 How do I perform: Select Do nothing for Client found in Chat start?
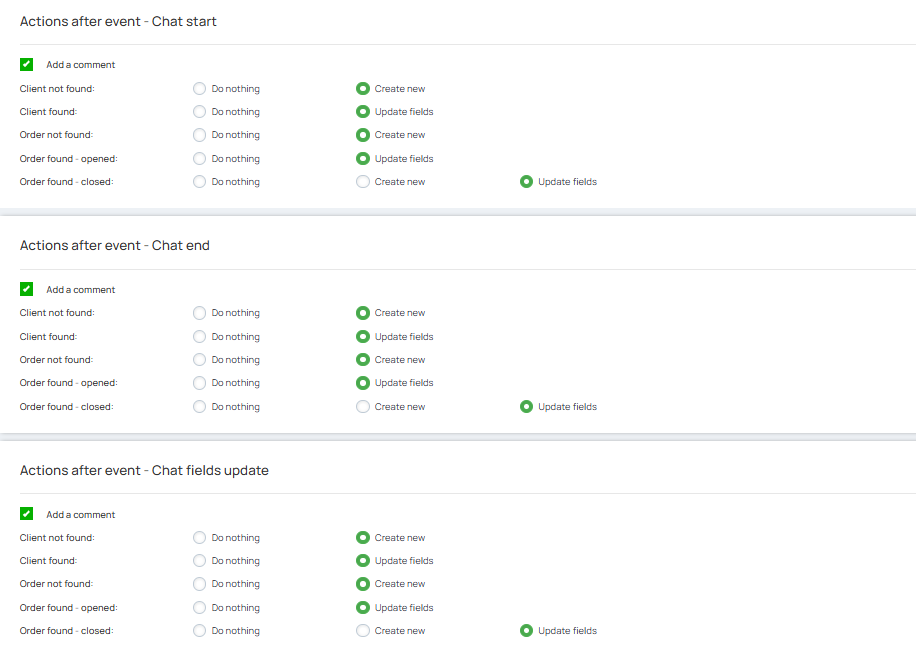200,112
